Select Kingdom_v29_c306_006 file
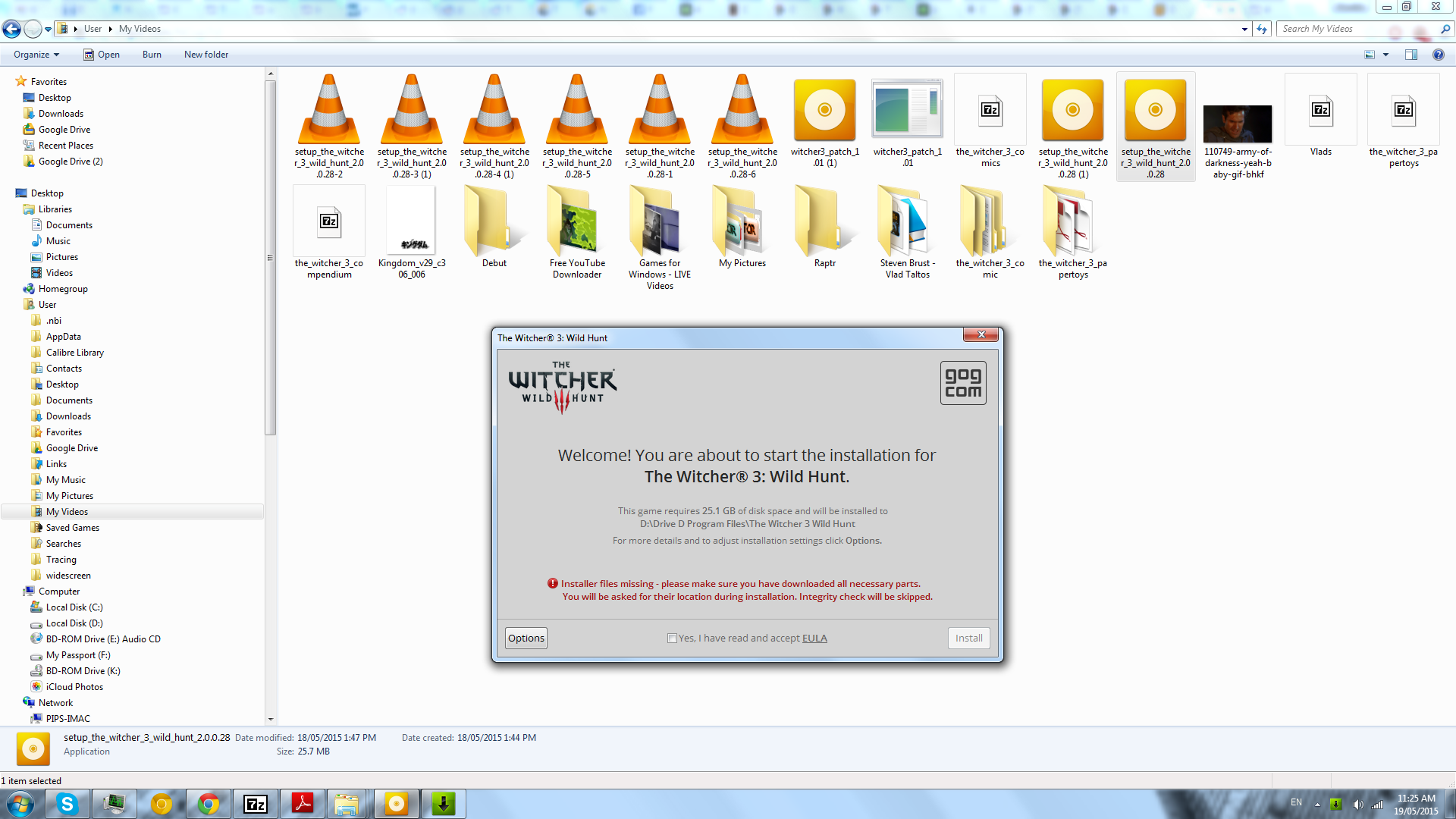1456x819 pixels. [412, 233]
